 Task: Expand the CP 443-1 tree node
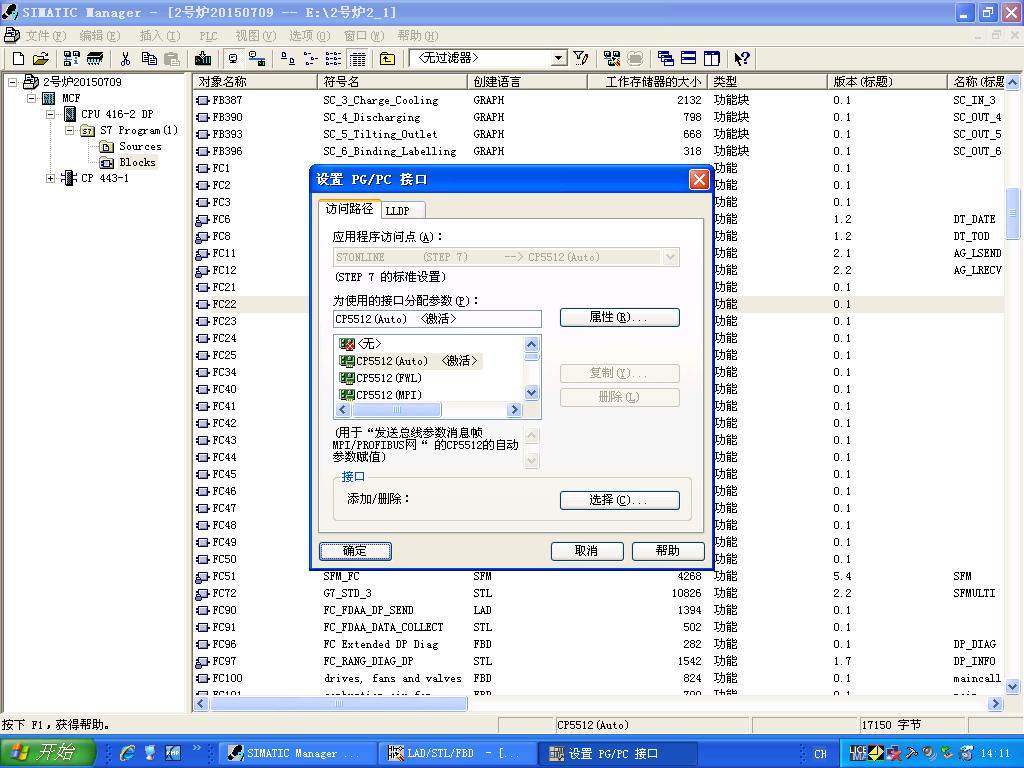pos(50,178)
